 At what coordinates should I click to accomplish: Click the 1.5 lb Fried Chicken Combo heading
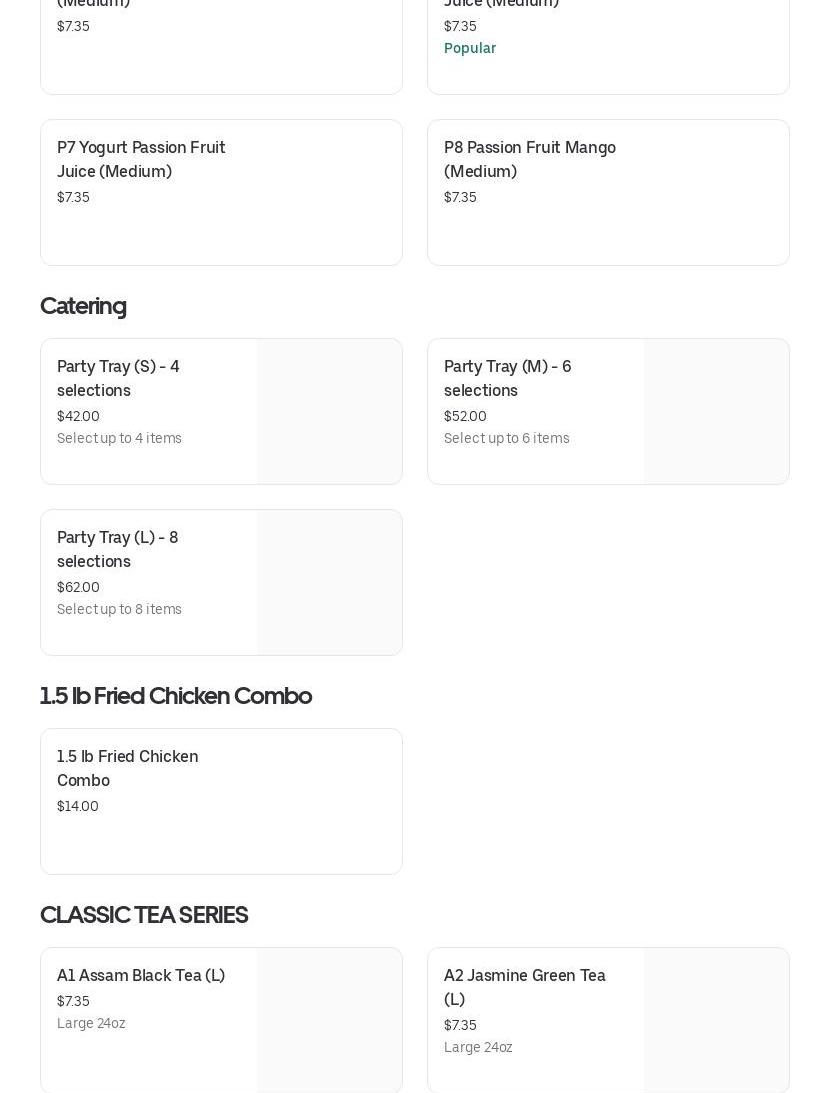[x=176, y=696]
